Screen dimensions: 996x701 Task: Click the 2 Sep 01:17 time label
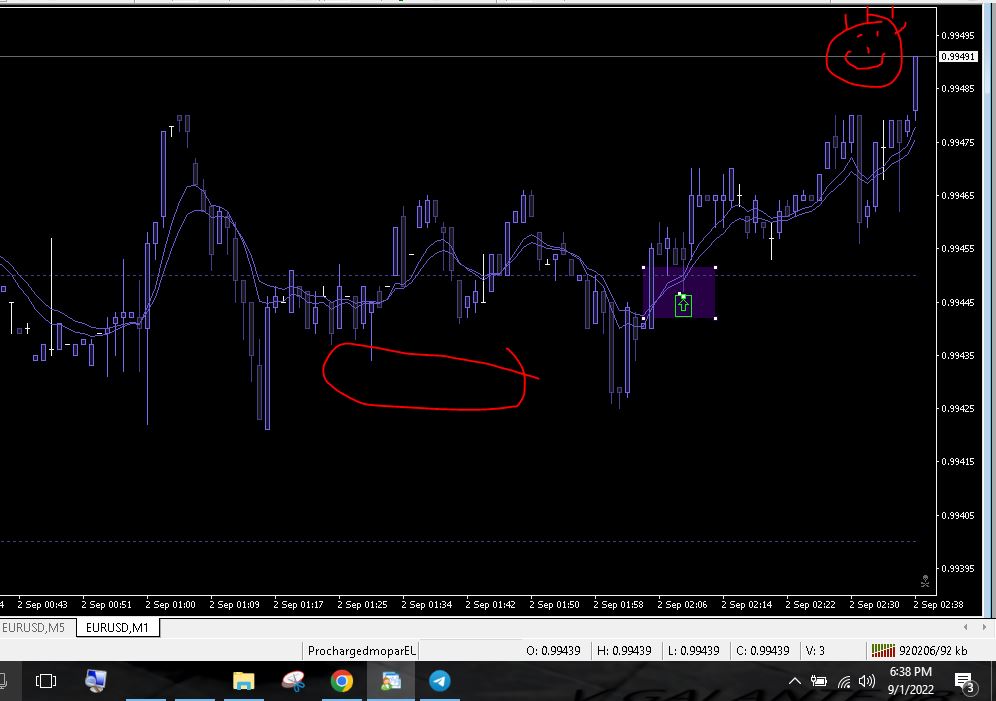(x=299, y=604)
